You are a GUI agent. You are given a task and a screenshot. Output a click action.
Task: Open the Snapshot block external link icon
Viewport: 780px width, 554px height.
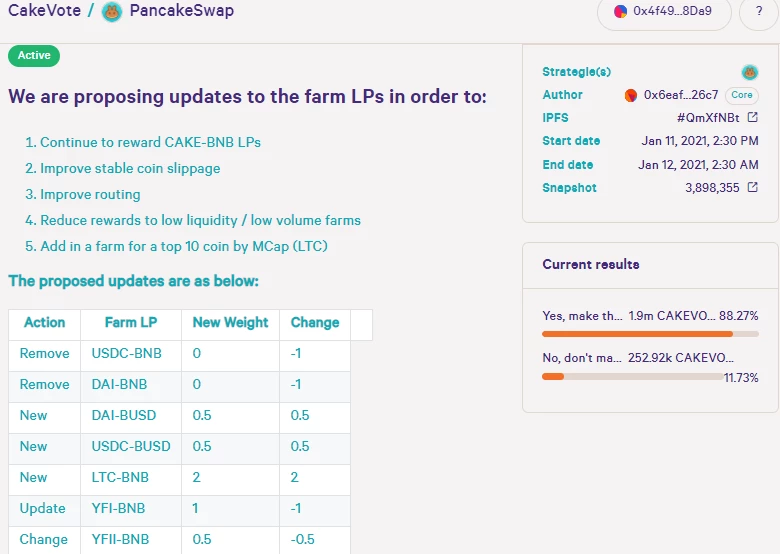click(753, 187)
